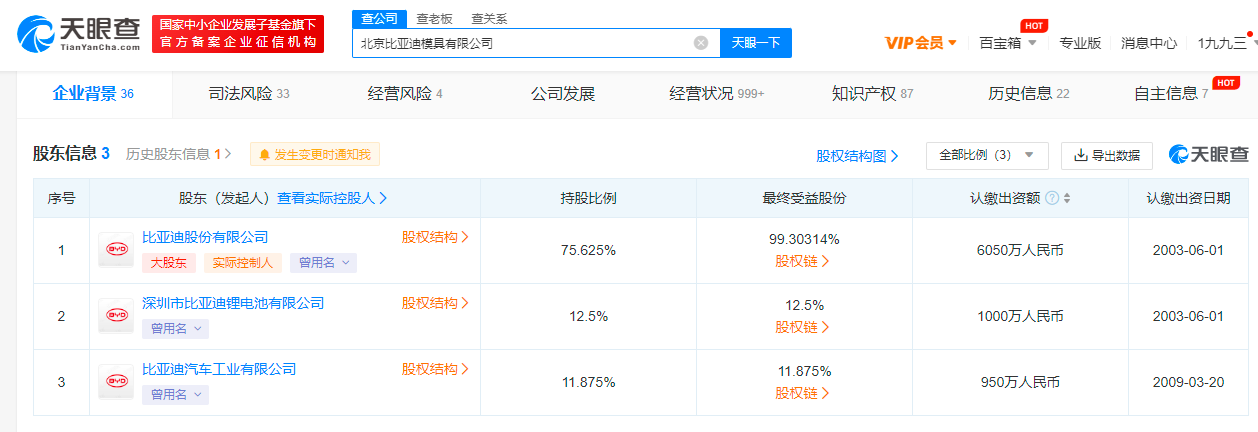Screen dimensions: 1258x432
Task: Switch to the 知识产权 tab
Action: pyautogui.click(x=873, y=94)
